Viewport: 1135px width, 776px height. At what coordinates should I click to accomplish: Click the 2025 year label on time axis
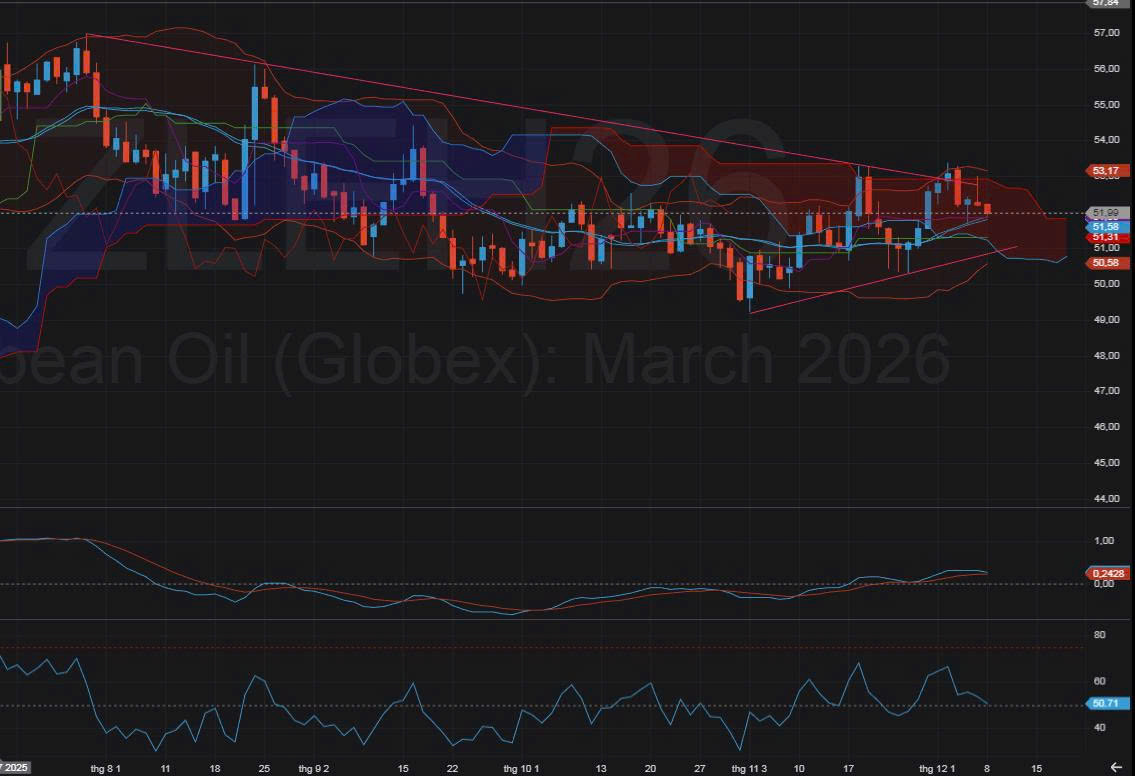(x=14, y=768)
